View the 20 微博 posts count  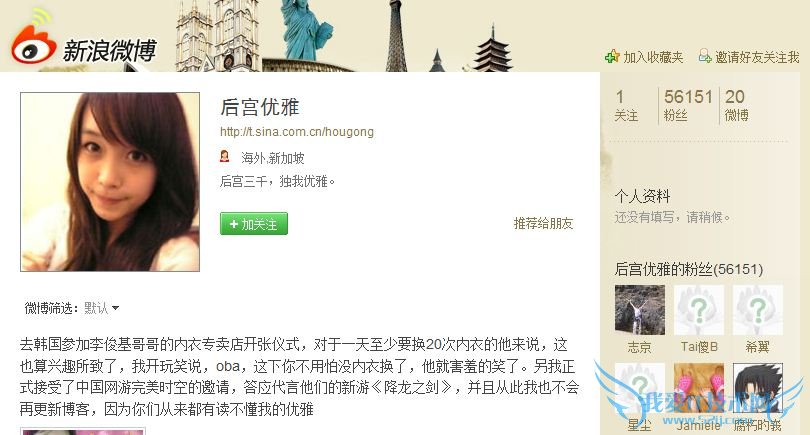point(736,105)
